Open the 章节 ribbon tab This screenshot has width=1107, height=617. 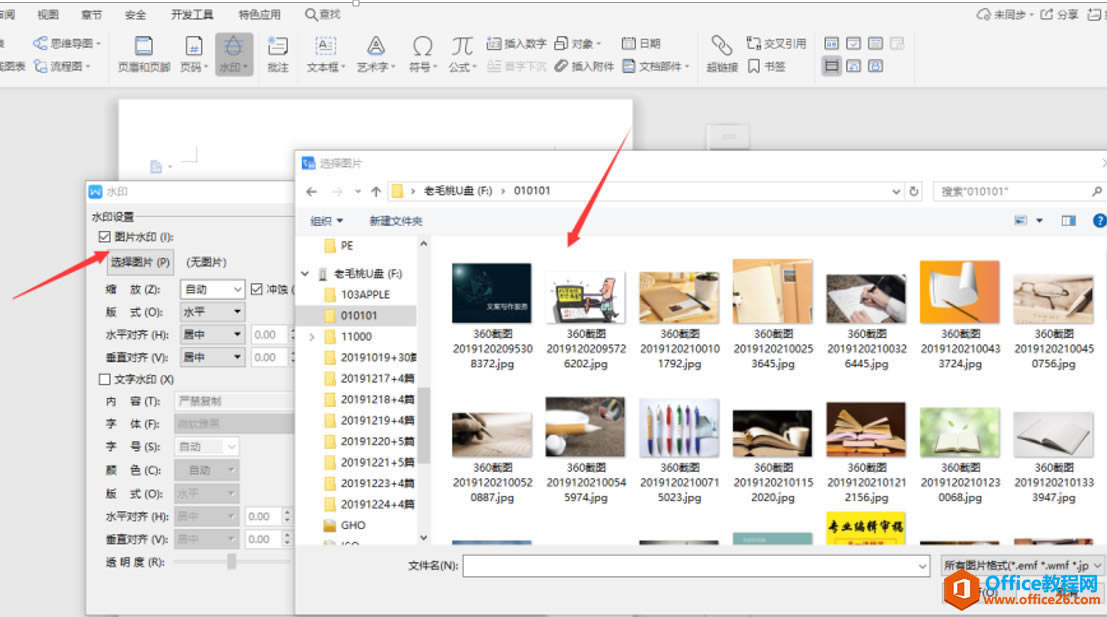pos(92,14)
